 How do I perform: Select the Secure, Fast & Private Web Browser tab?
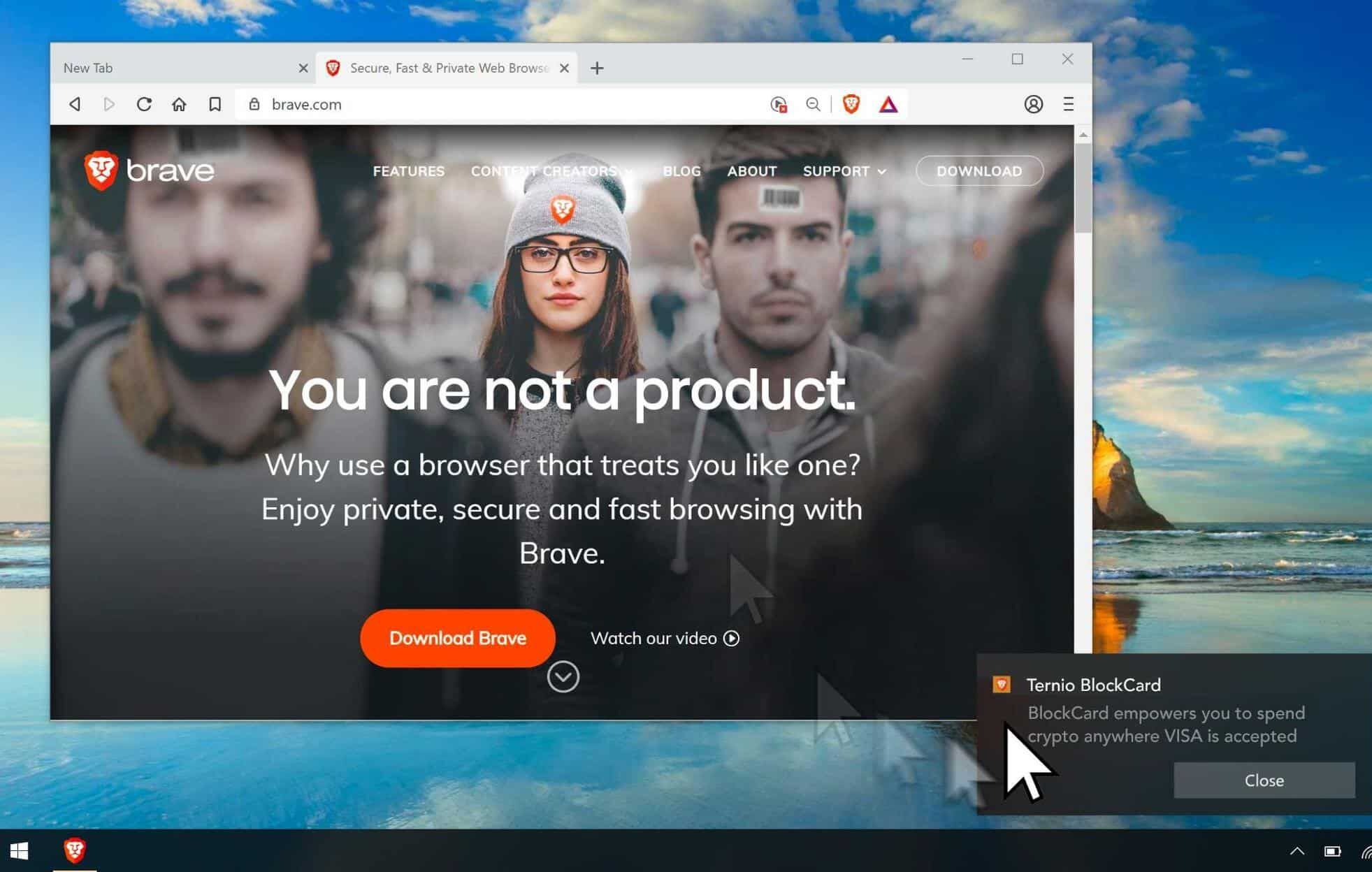(447, 68)
